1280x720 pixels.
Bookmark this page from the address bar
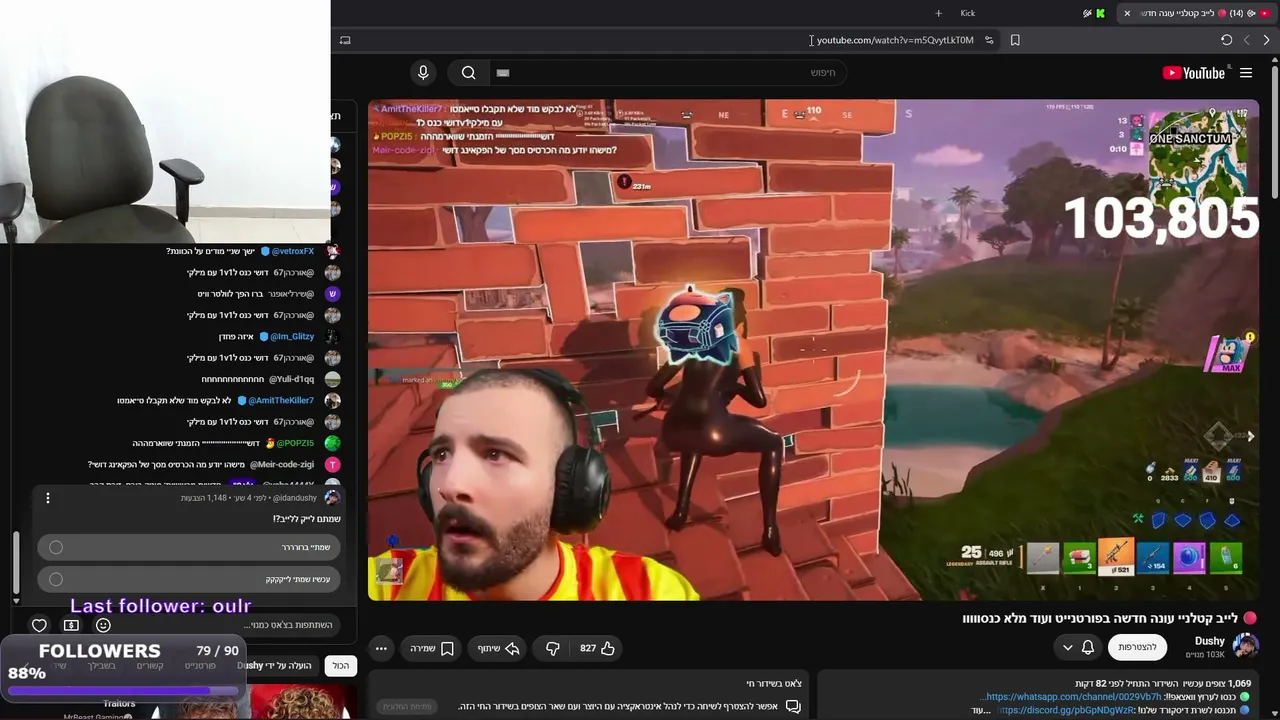(1015, 40)
